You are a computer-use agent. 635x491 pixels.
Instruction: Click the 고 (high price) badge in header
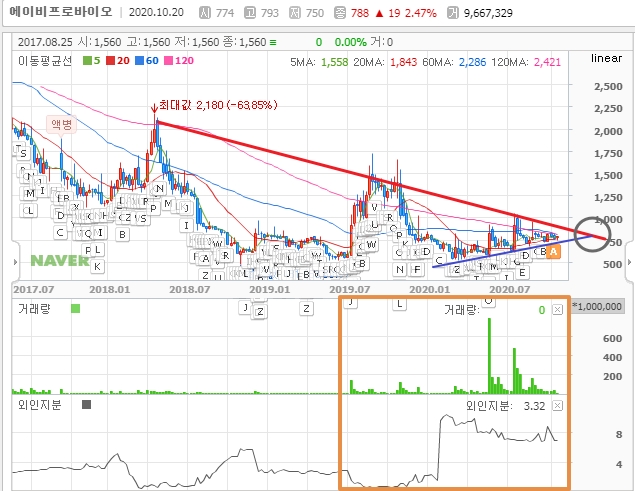click(x=250, y=13)
